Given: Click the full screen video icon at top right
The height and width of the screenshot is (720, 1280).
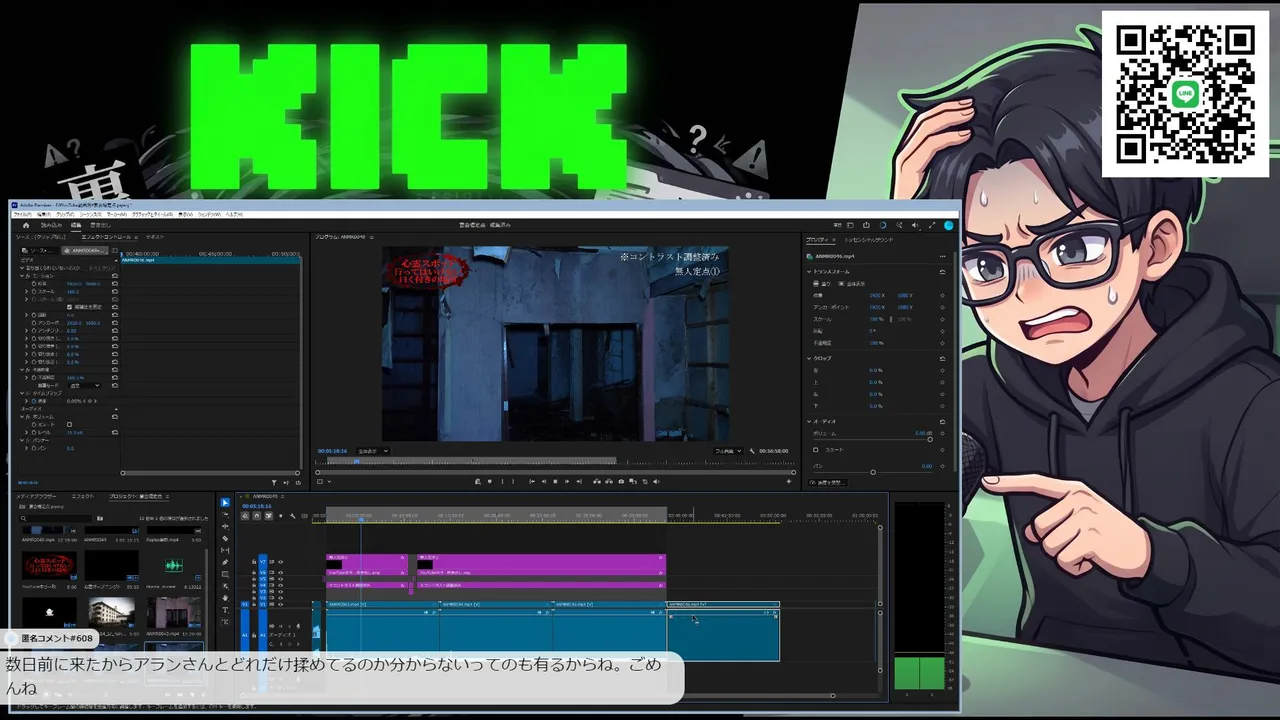Looking at the screenshot, I should (x=933, y=225).
